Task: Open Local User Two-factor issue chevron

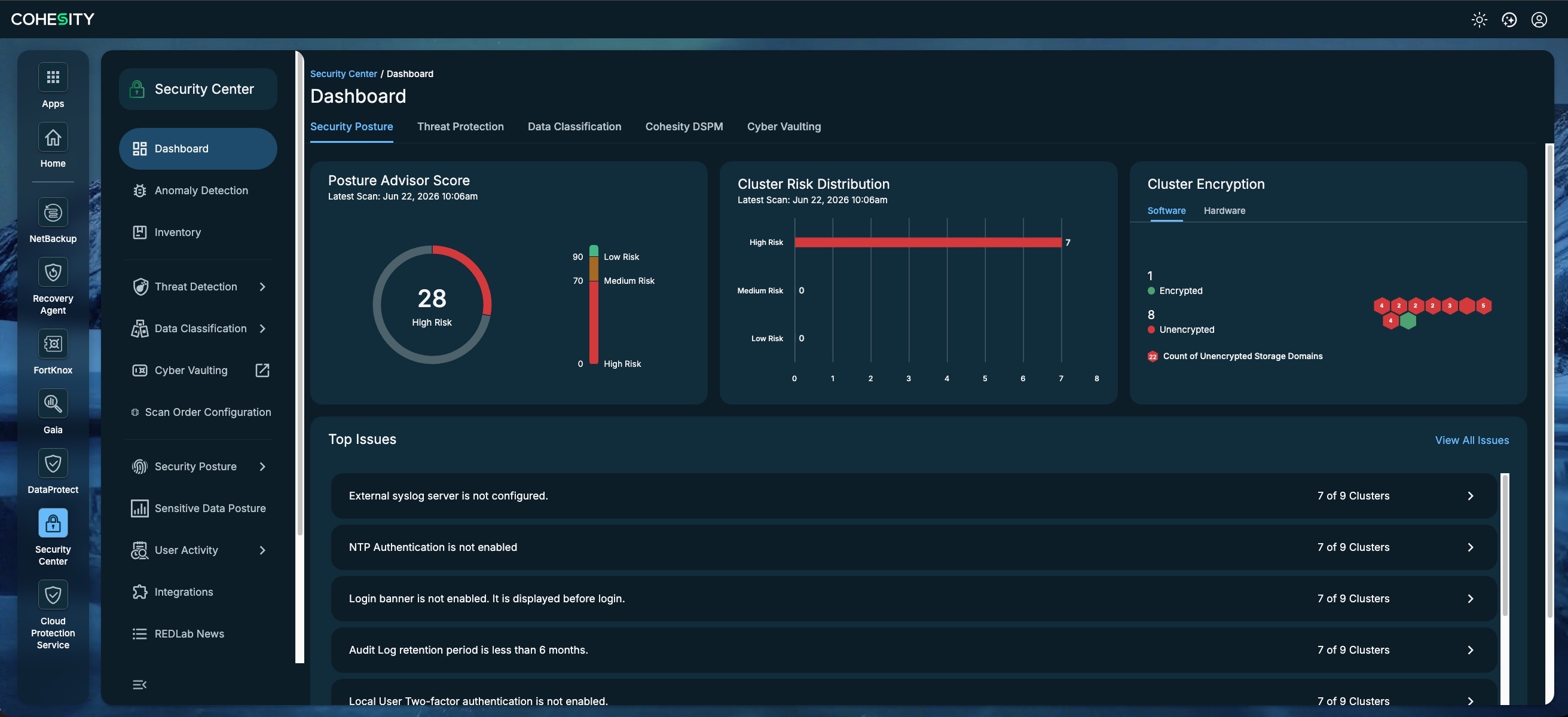Action: click(1470, 701)
